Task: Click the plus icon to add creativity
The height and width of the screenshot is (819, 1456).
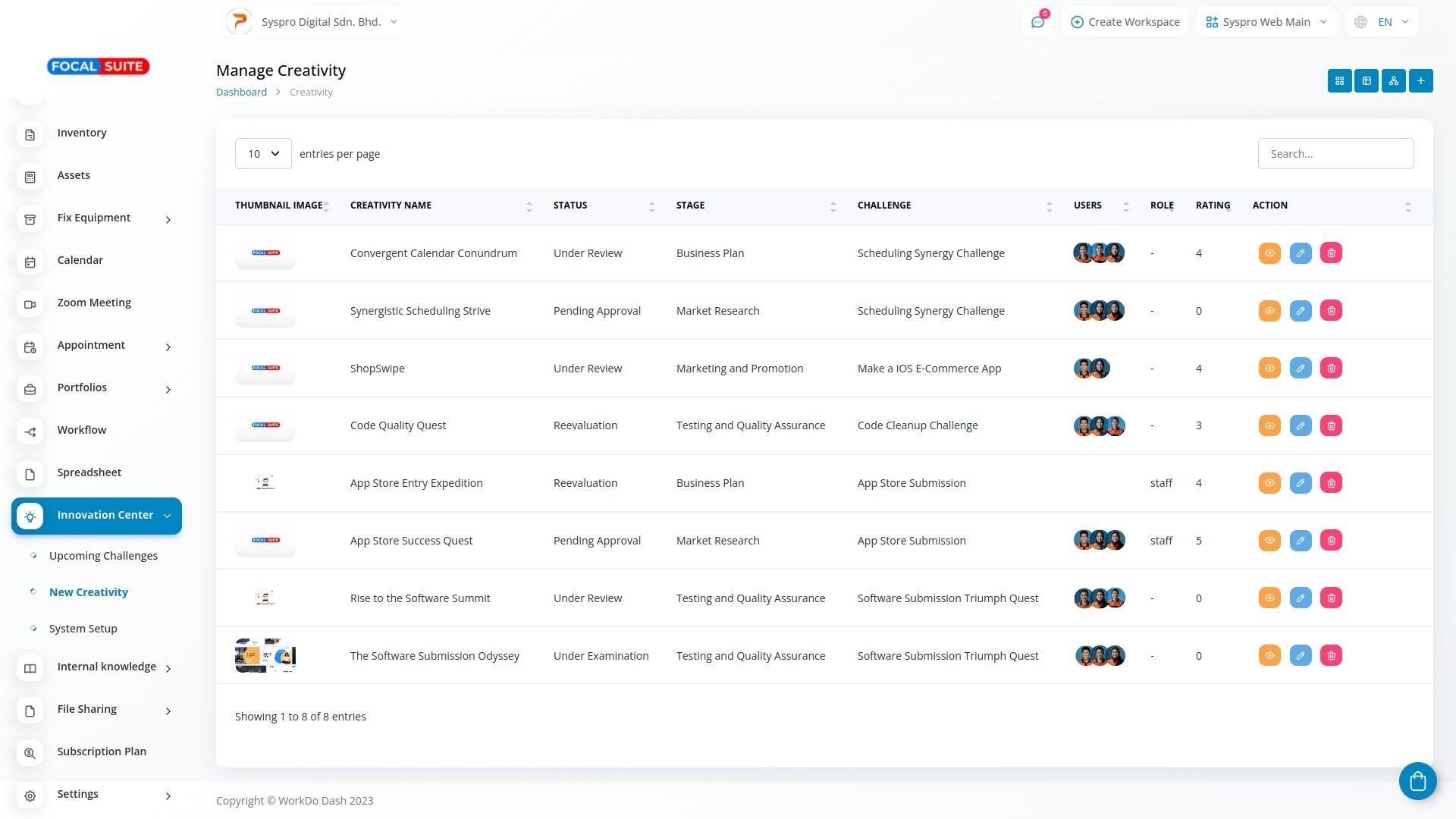Action: click(x=1421, y=80)
